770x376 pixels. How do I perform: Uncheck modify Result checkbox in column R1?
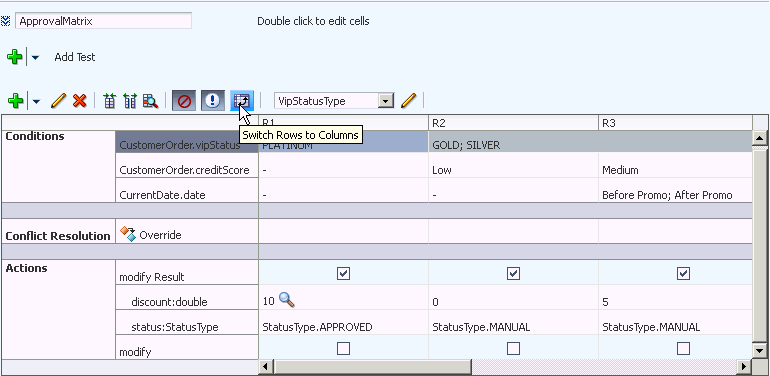(344, 273)
